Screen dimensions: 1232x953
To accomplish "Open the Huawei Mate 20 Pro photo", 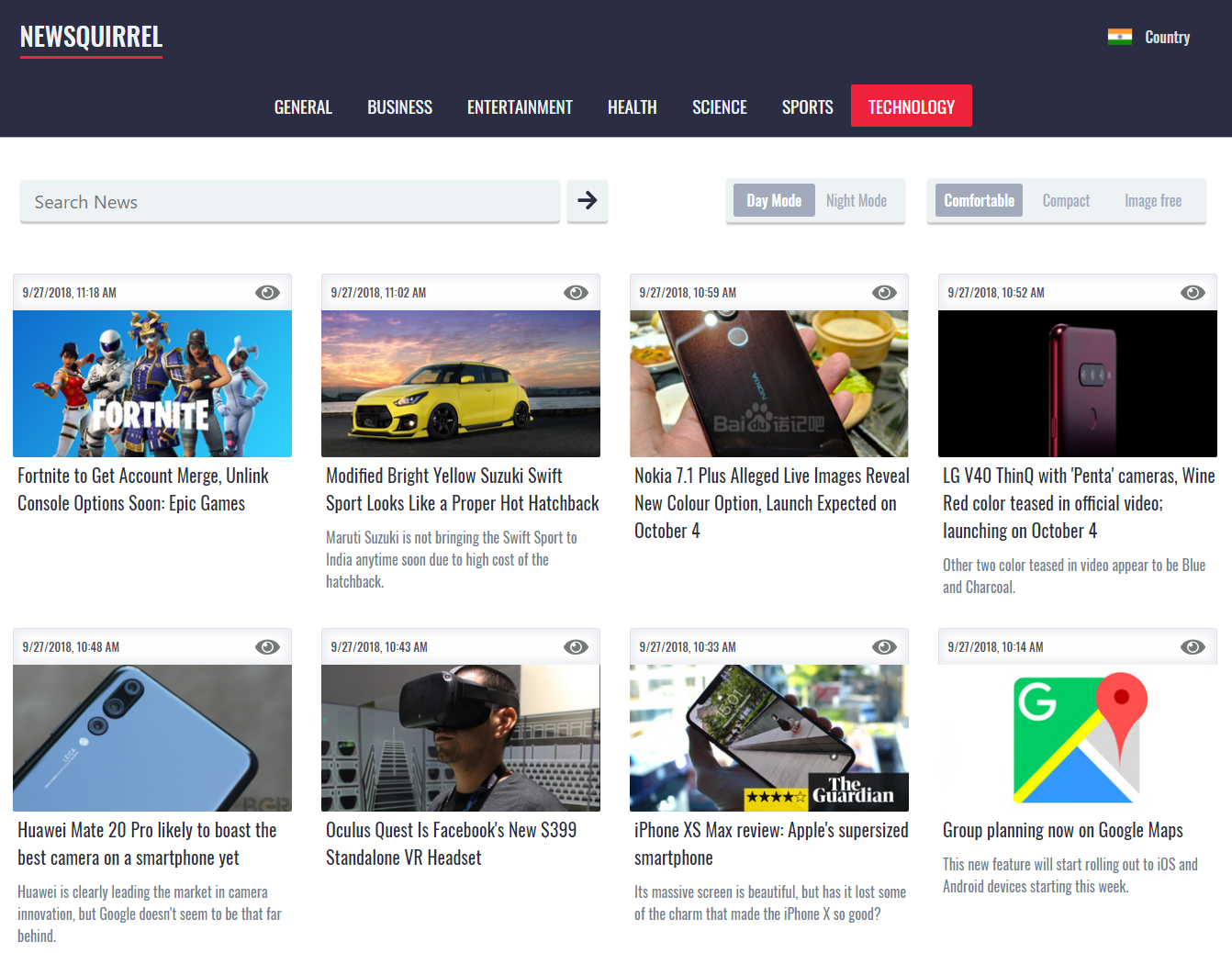I will (152, 738).
